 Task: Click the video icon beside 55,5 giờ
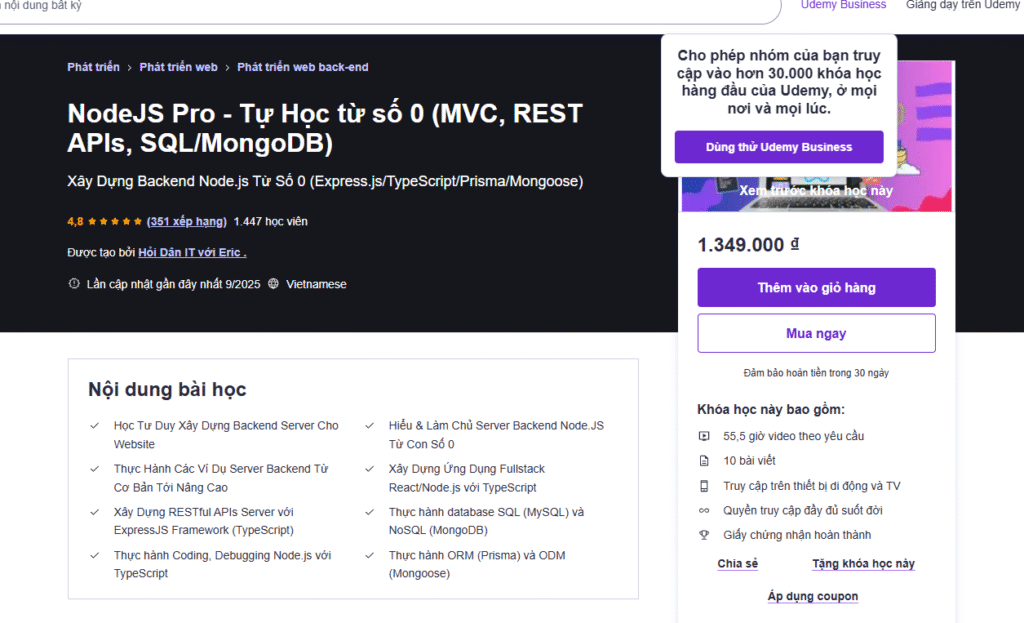704,436
